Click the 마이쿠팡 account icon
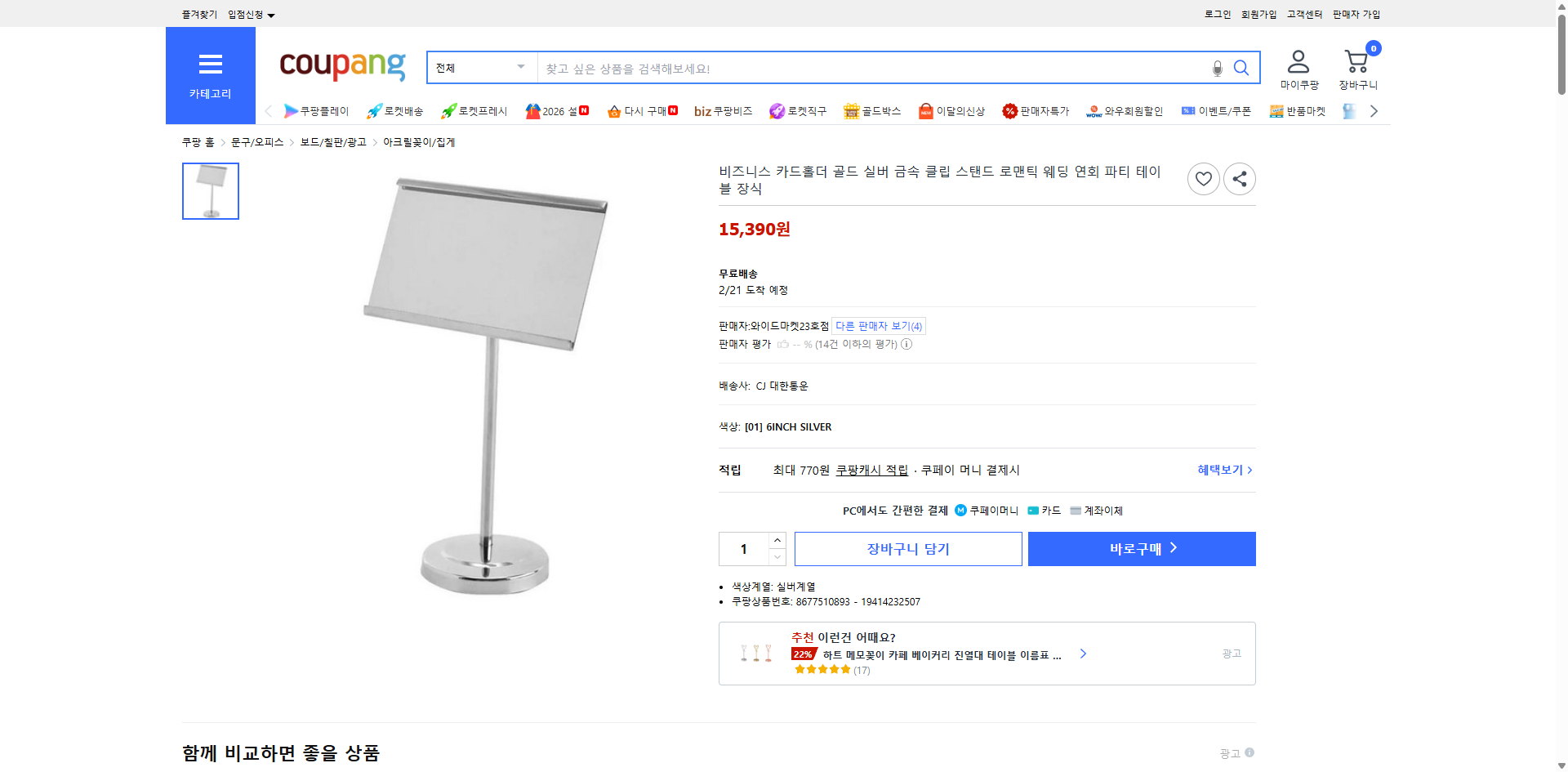Screen dimensions: 1568x772 pyautogui.click(x=1297, y=60)
